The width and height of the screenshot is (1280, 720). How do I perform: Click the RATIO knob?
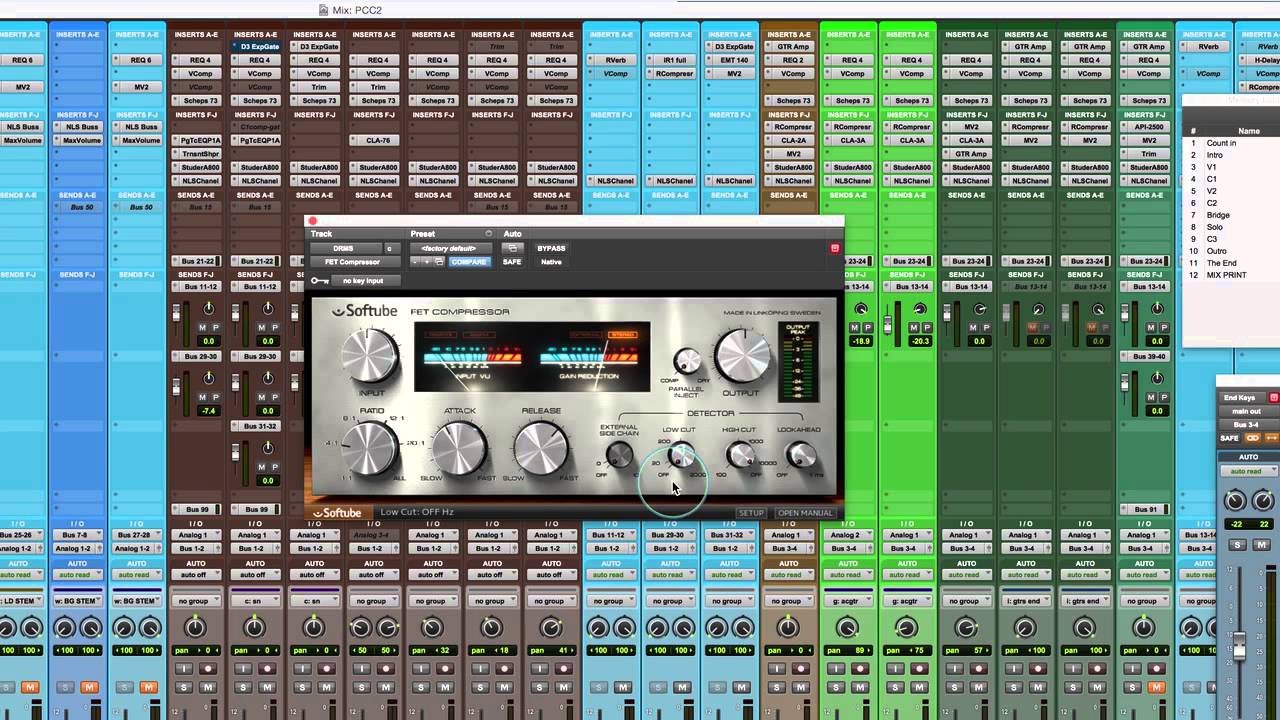click(371, 448)
